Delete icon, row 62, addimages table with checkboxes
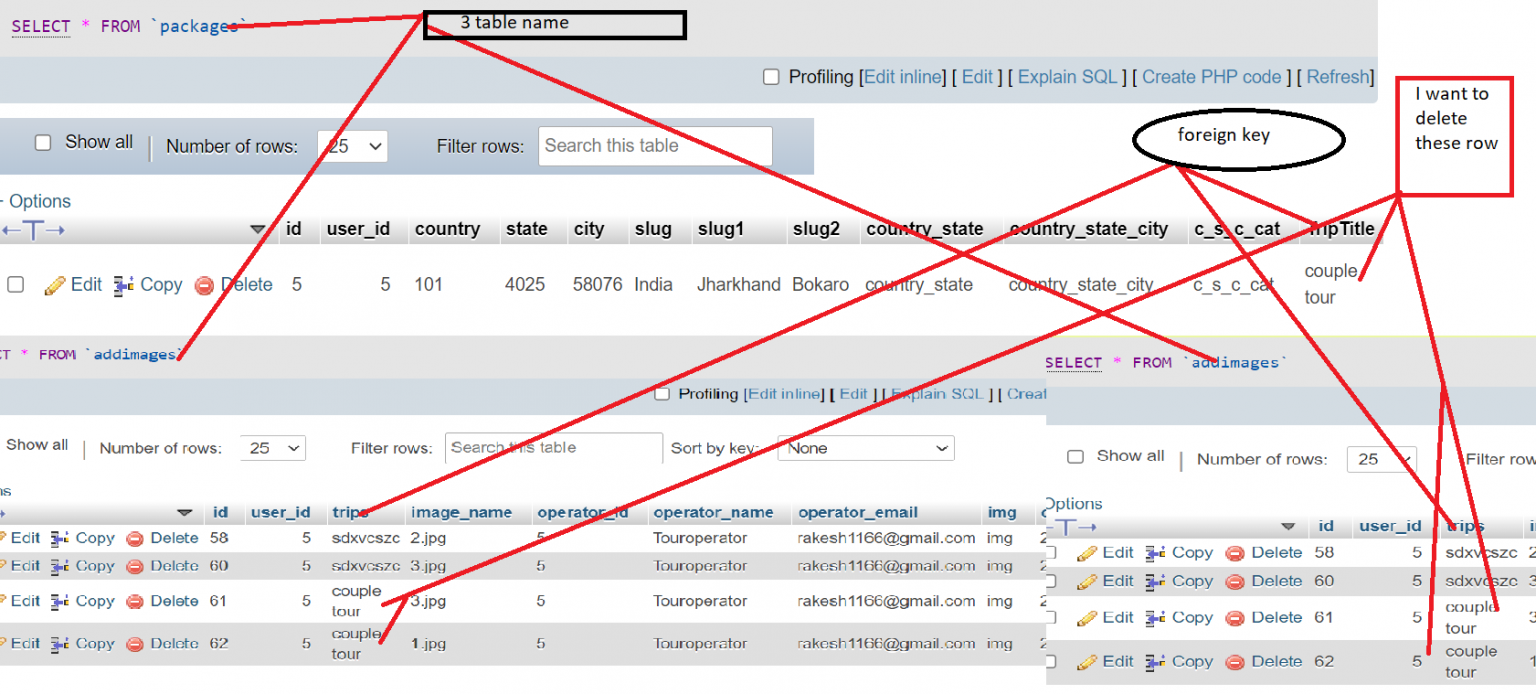The width and height of the screenshot is (1536, 694). pyautogui.click(x=1235, y=662)
